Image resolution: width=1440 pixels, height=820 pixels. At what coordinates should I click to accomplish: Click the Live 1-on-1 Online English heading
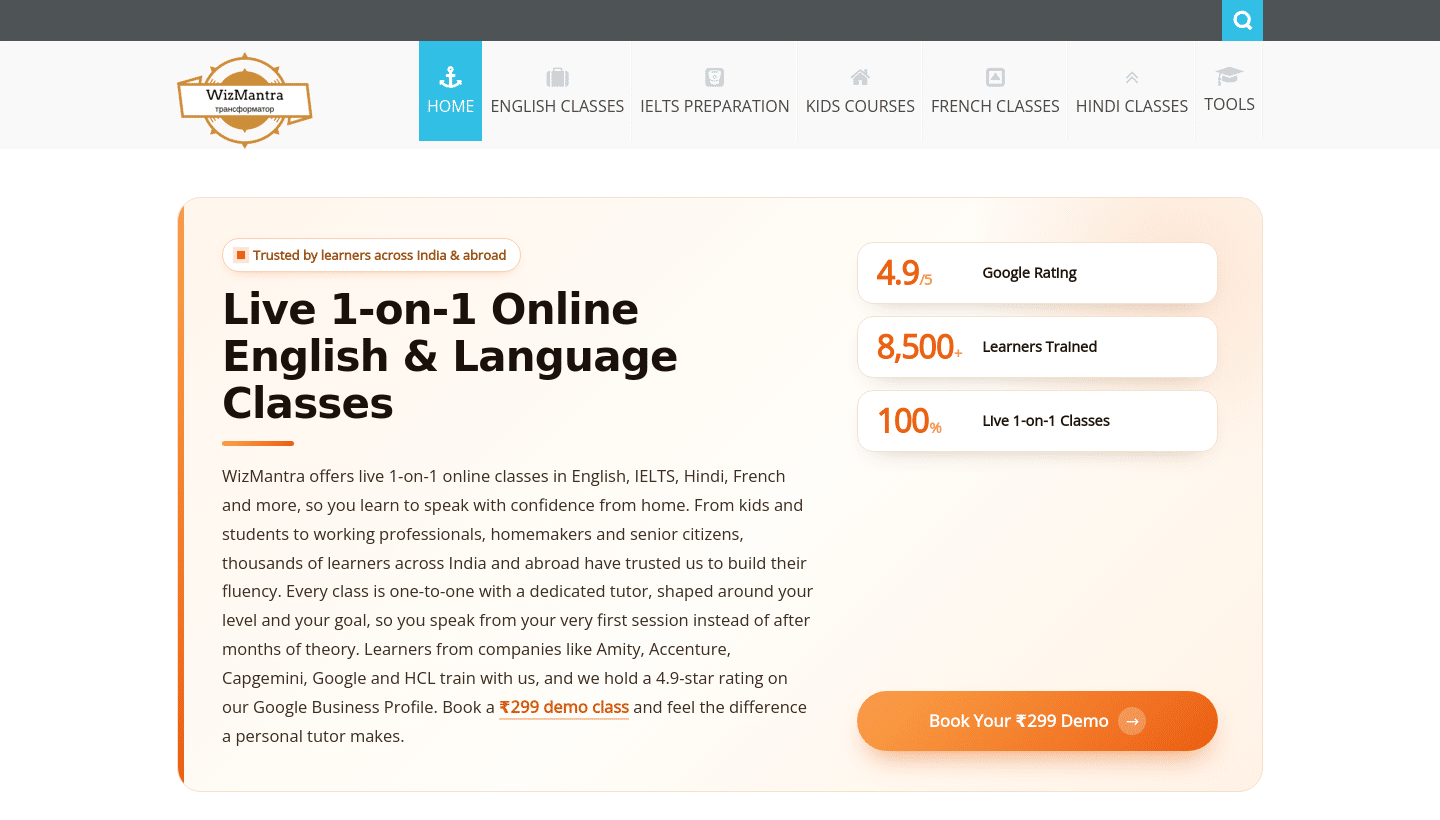(x=450, y=356)
